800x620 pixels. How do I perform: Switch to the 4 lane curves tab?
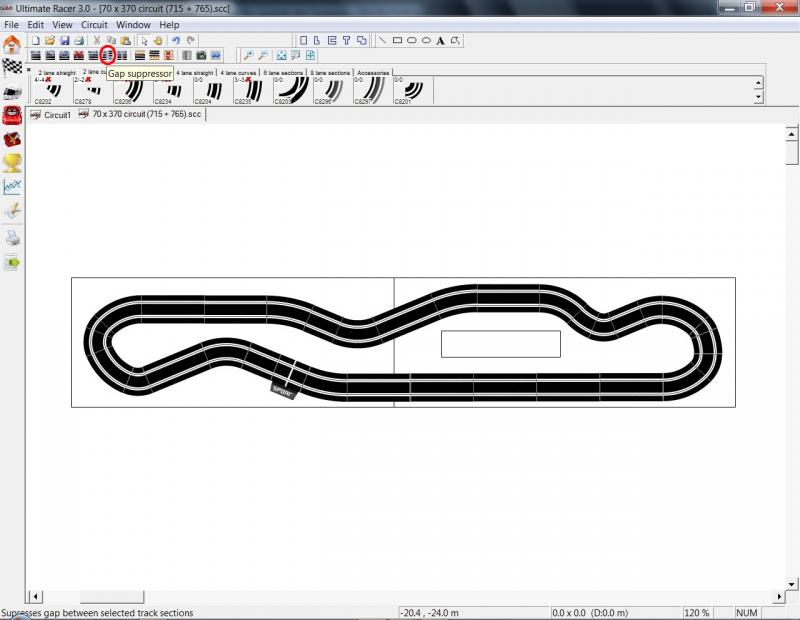click(238, 73)
